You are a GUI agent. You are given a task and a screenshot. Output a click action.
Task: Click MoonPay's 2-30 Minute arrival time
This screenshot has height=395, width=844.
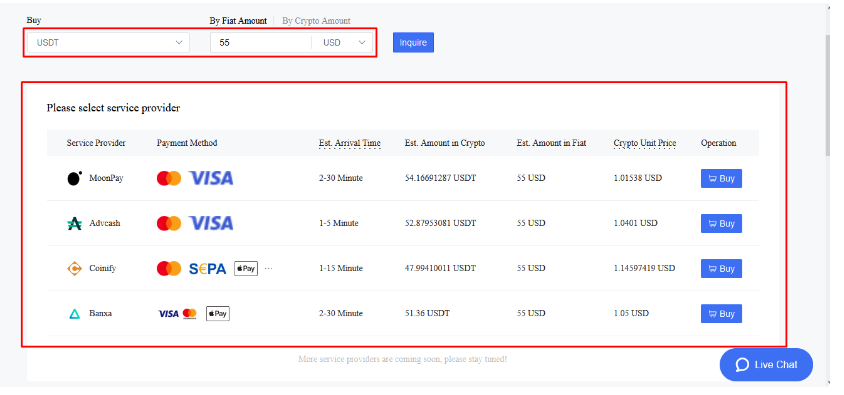(x=340, y=178)
